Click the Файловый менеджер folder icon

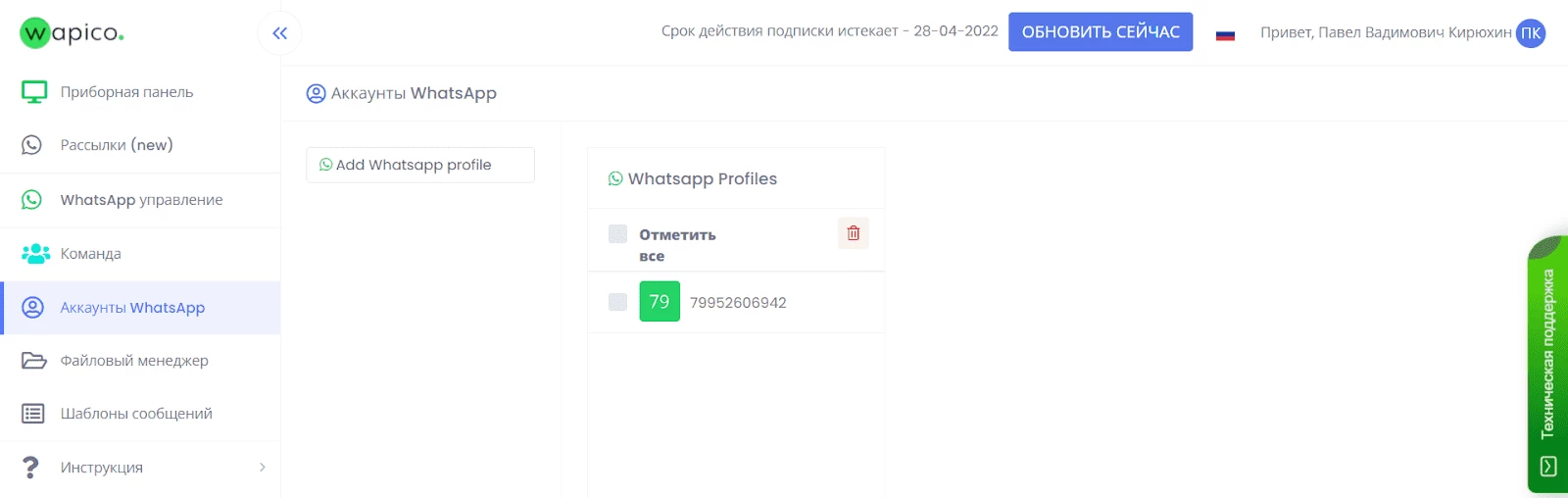(34, 361)
